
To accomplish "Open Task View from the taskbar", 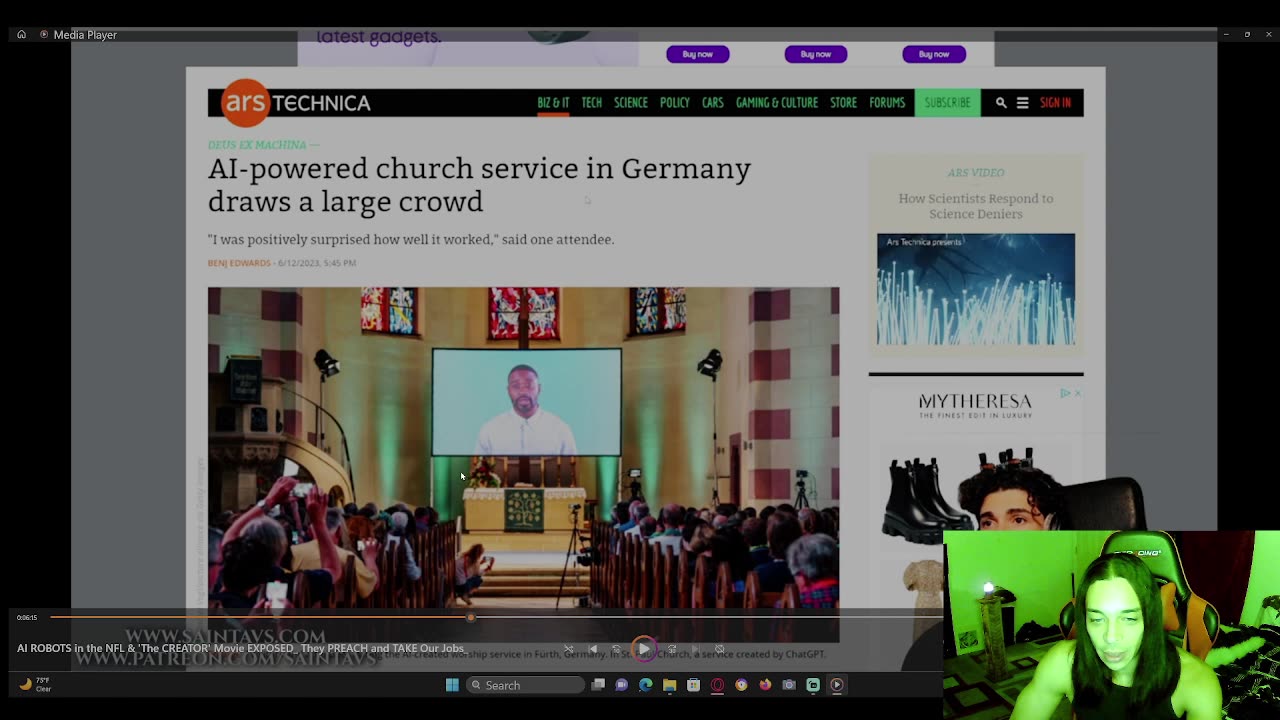I will tap(598, 685).
